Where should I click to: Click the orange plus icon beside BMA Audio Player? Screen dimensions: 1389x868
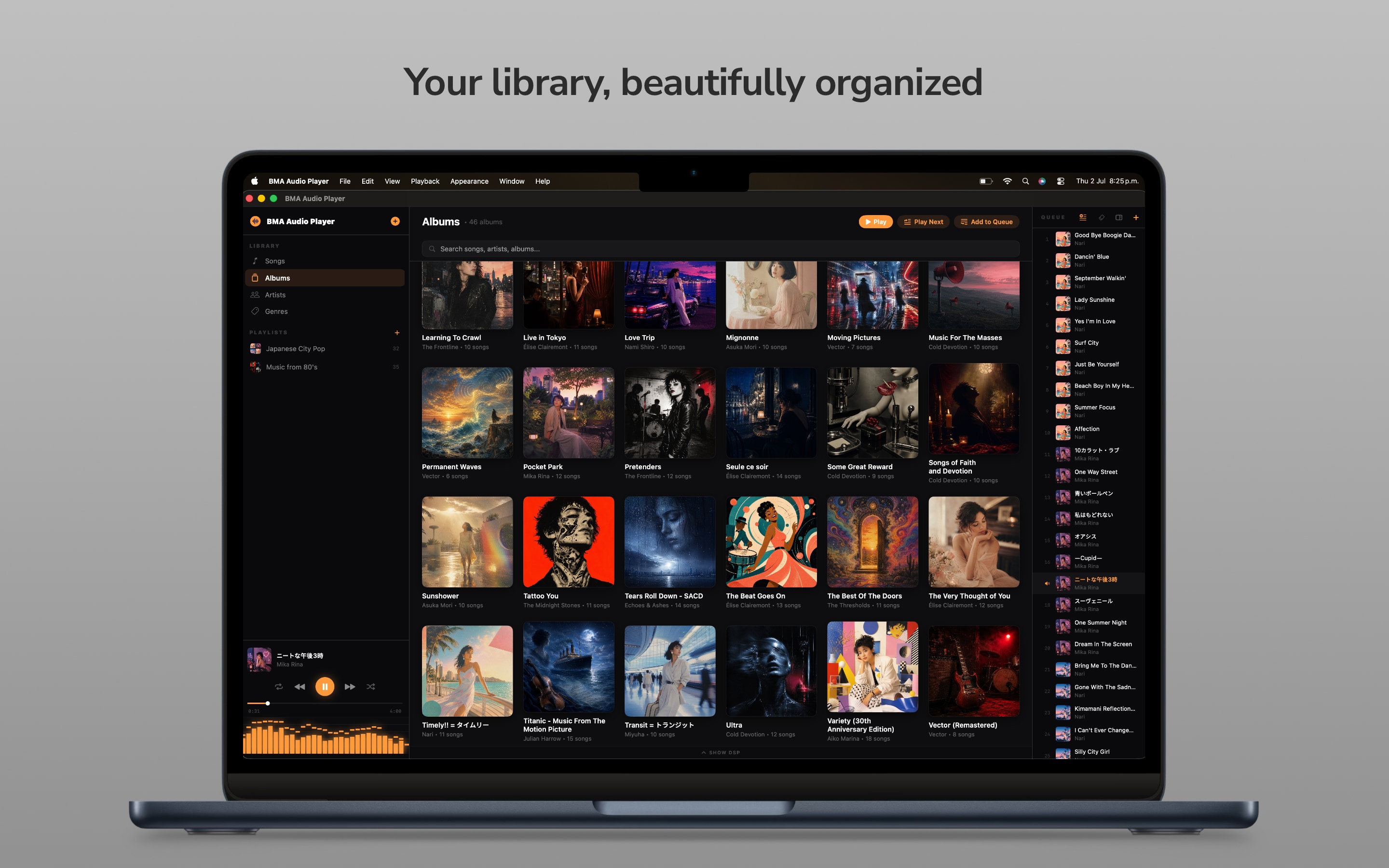pos(395,221)
